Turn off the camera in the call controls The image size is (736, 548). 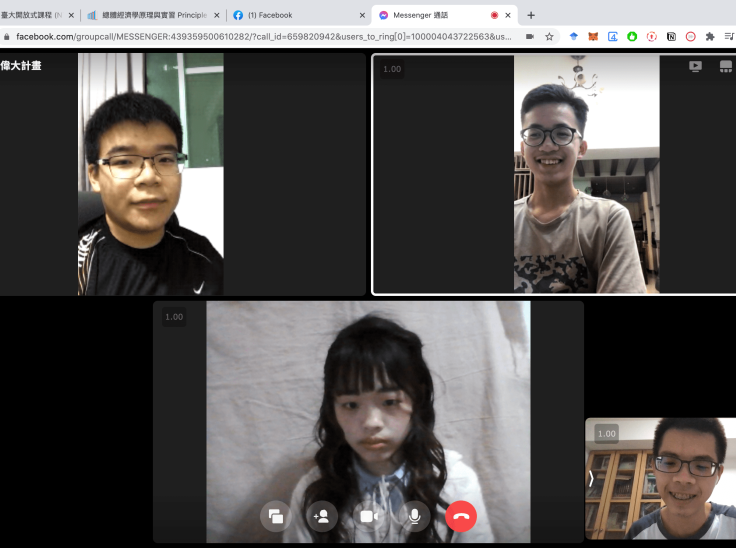click(x=368, y=517)
